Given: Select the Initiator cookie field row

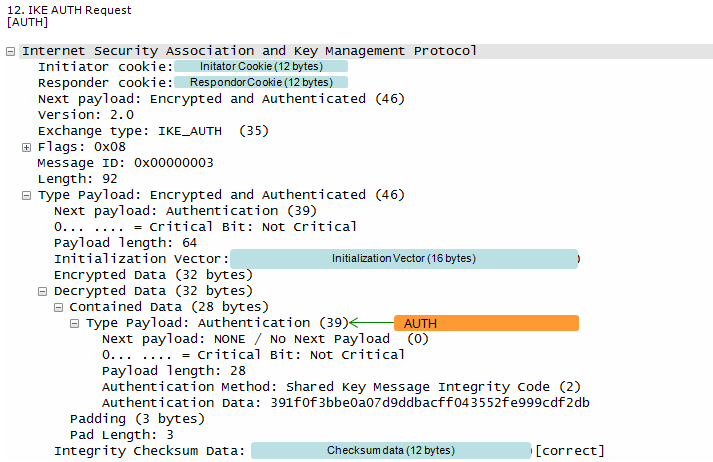Looking at the screenshot, I should (193, 67).
